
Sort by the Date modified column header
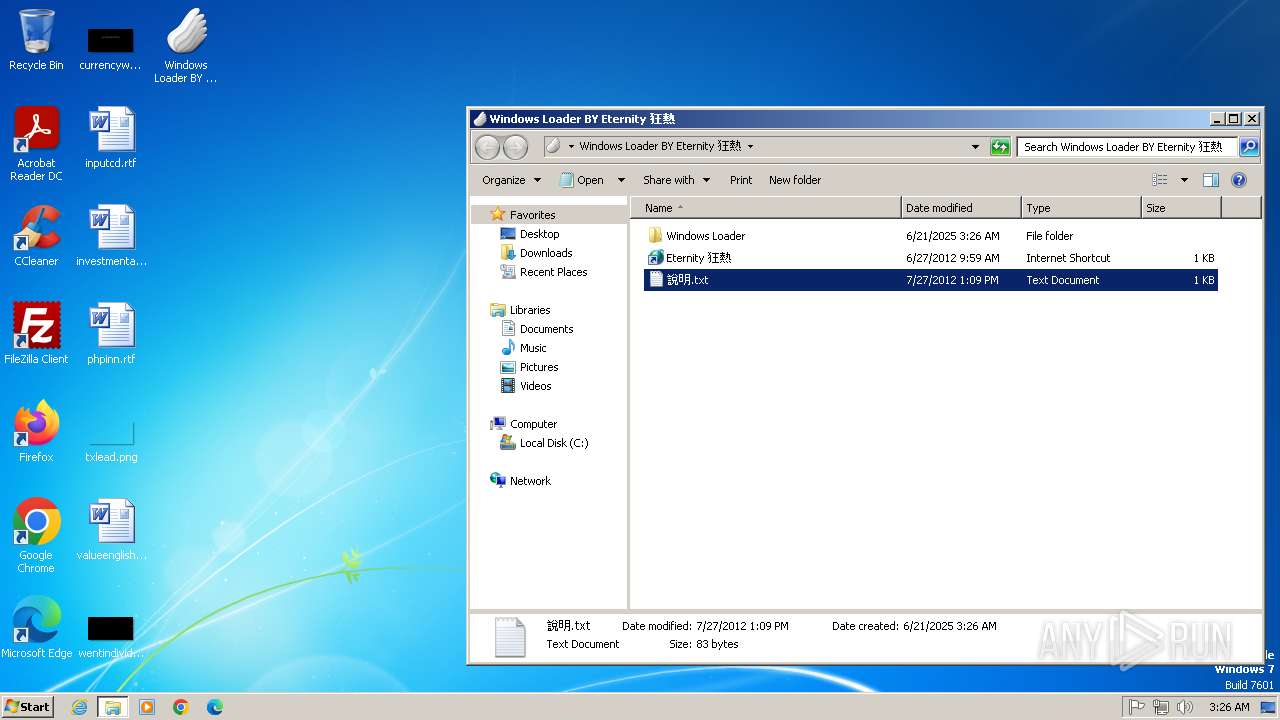click(961, 208)
